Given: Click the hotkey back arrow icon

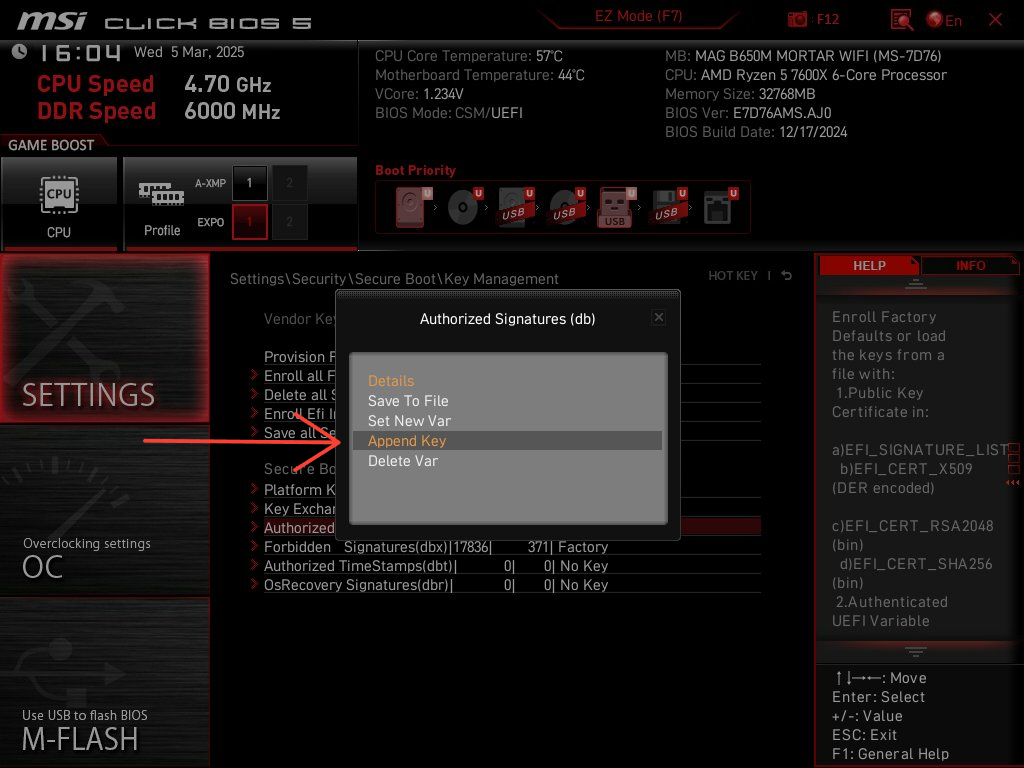Looking at the screenshot, I should pyautogui.click(x=787, y=276).
